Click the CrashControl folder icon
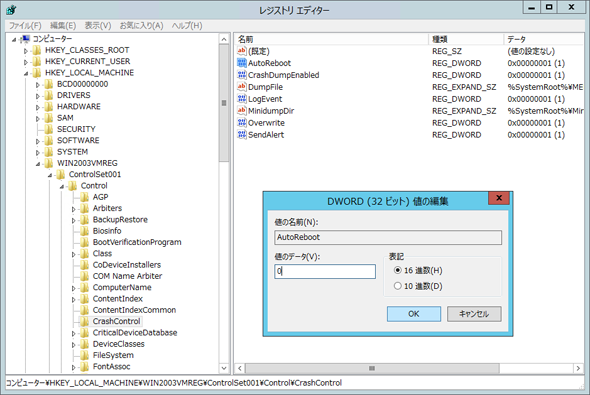The height and width of the screenshot is (395, 590). (x=85, y=321)
